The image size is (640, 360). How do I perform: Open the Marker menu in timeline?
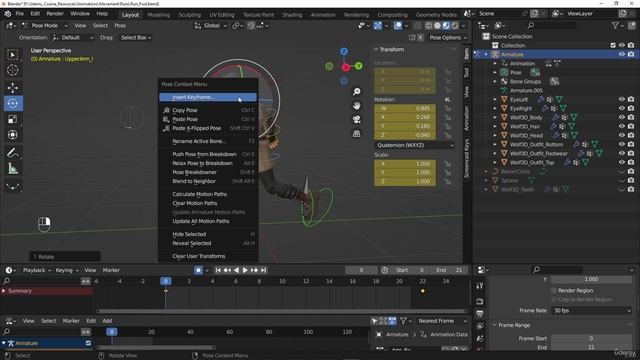tap(111, 270)
